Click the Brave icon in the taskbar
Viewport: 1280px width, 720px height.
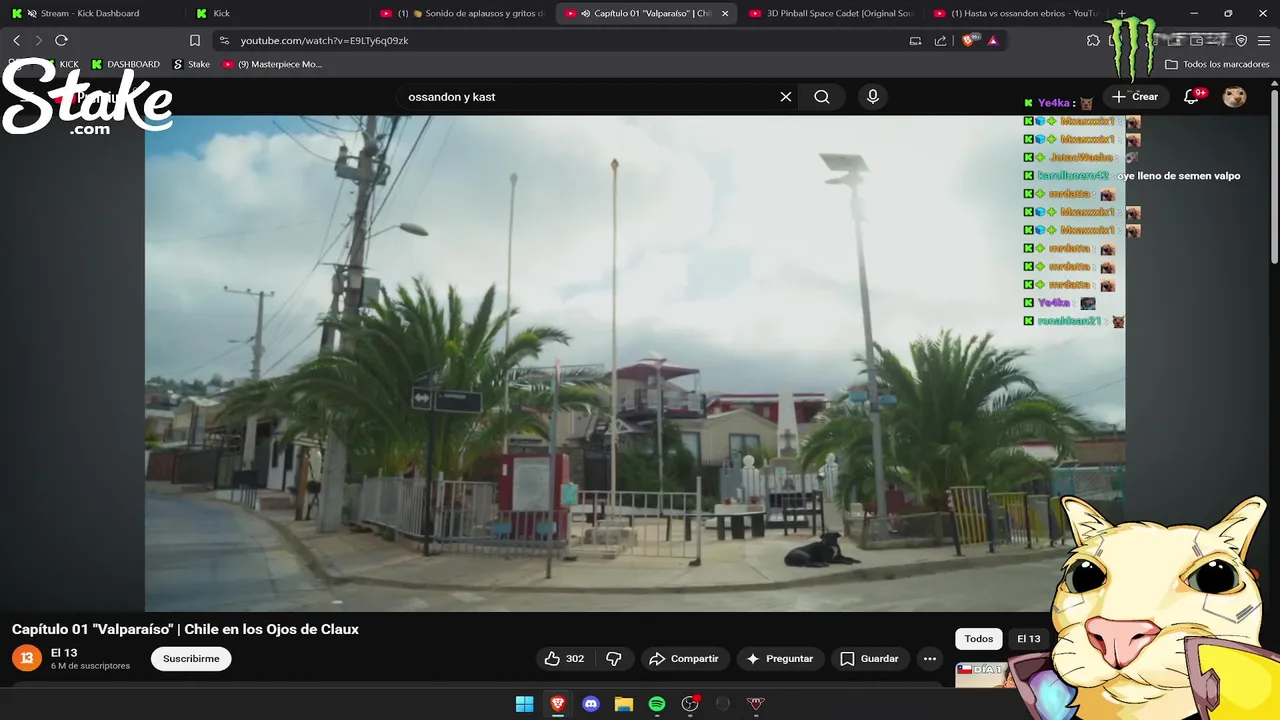click(558, 704)
